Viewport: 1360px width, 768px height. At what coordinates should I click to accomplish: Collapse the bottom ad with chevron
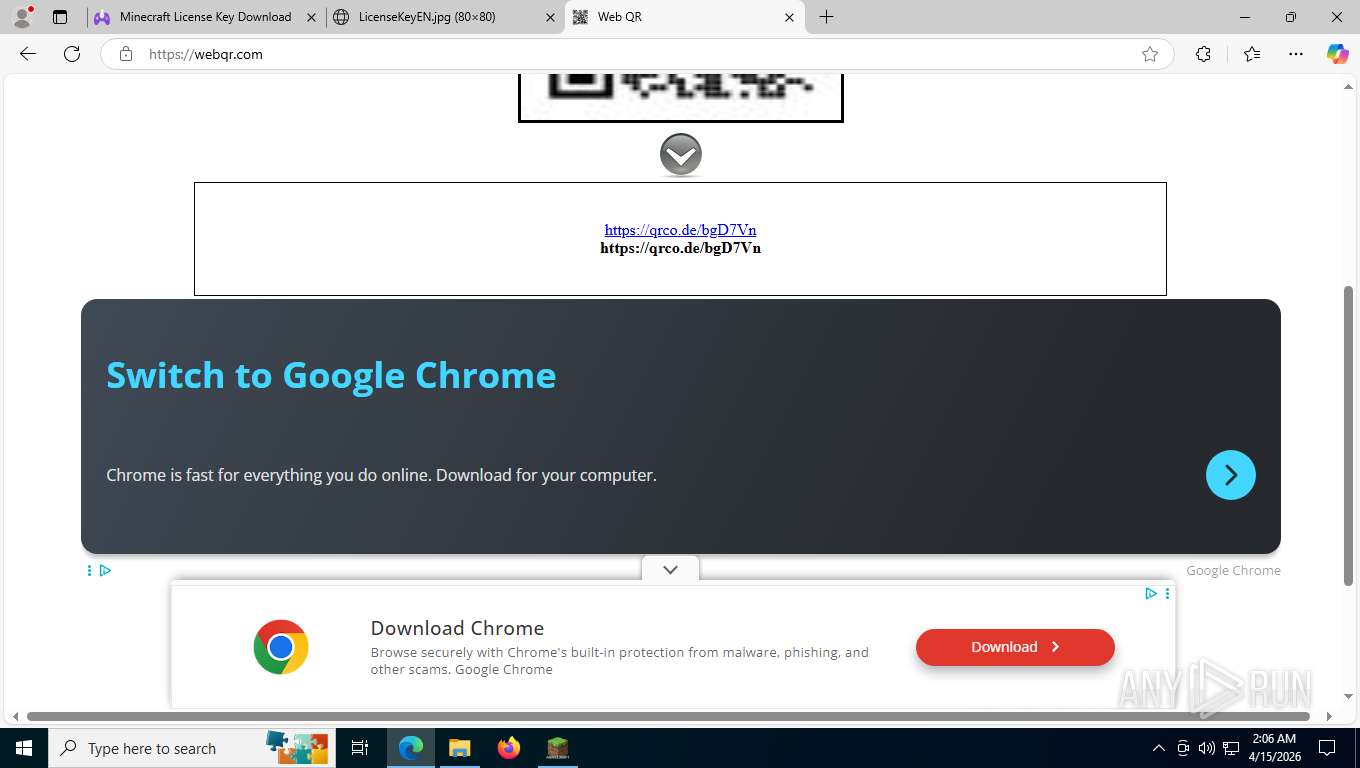pos(670,569)
